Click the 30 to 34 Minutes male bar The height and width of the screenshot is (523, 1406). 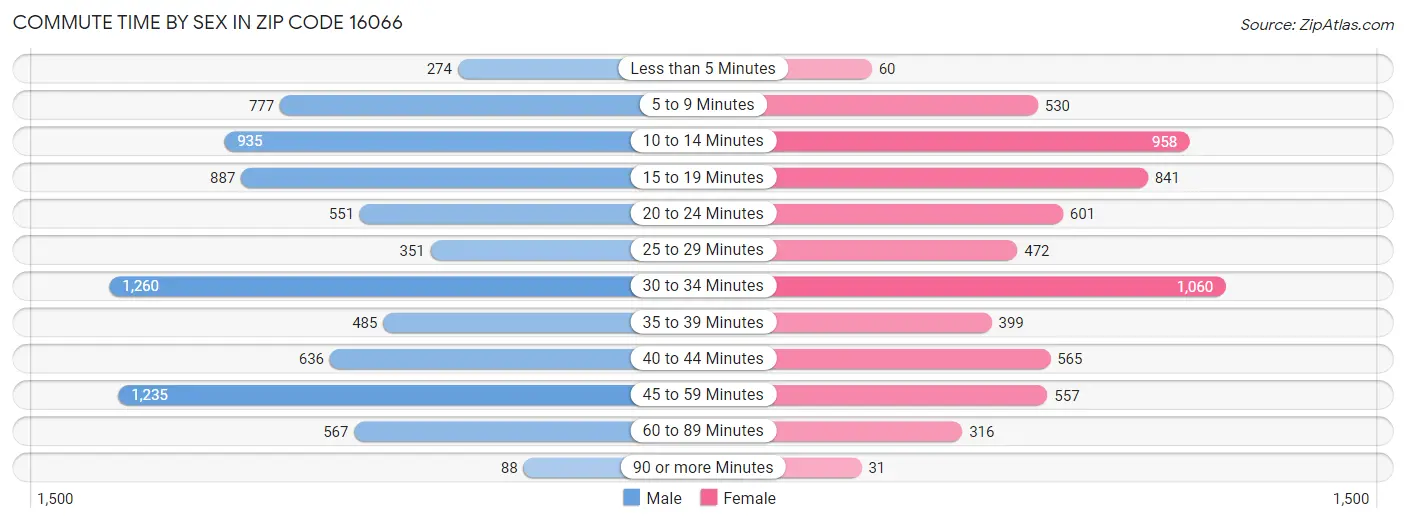[x=371, y=286]
